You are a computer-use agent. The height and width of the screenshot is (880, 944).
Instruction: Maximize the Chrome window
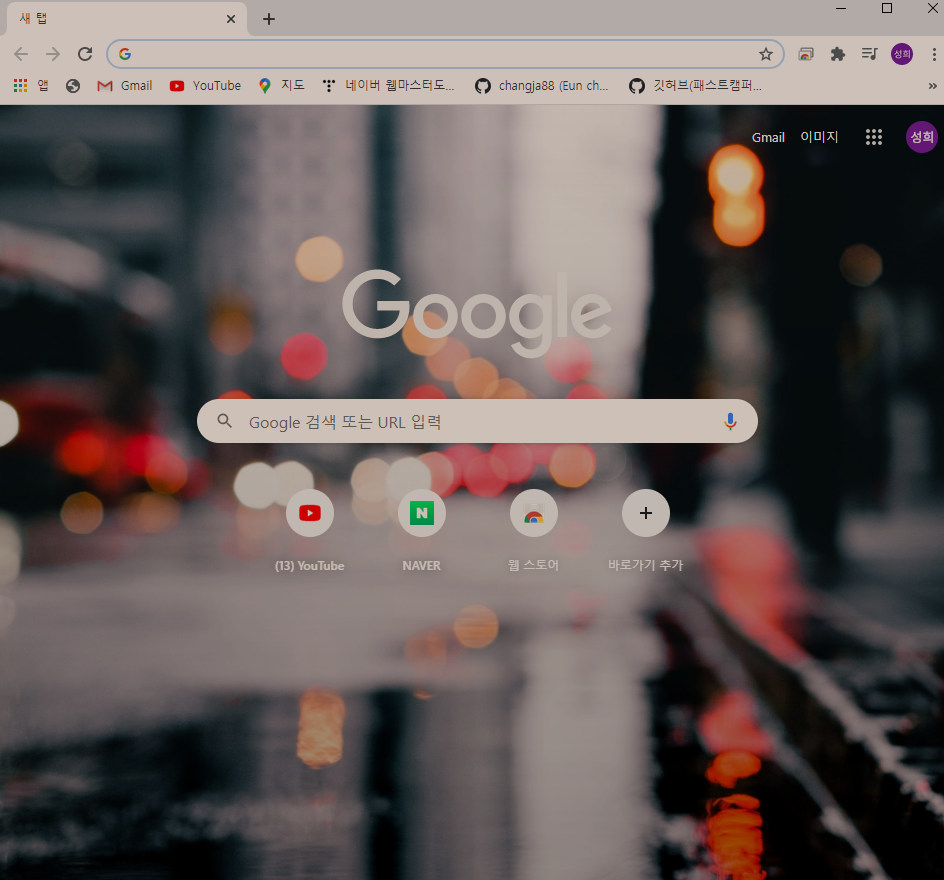[x=887, y=8]
